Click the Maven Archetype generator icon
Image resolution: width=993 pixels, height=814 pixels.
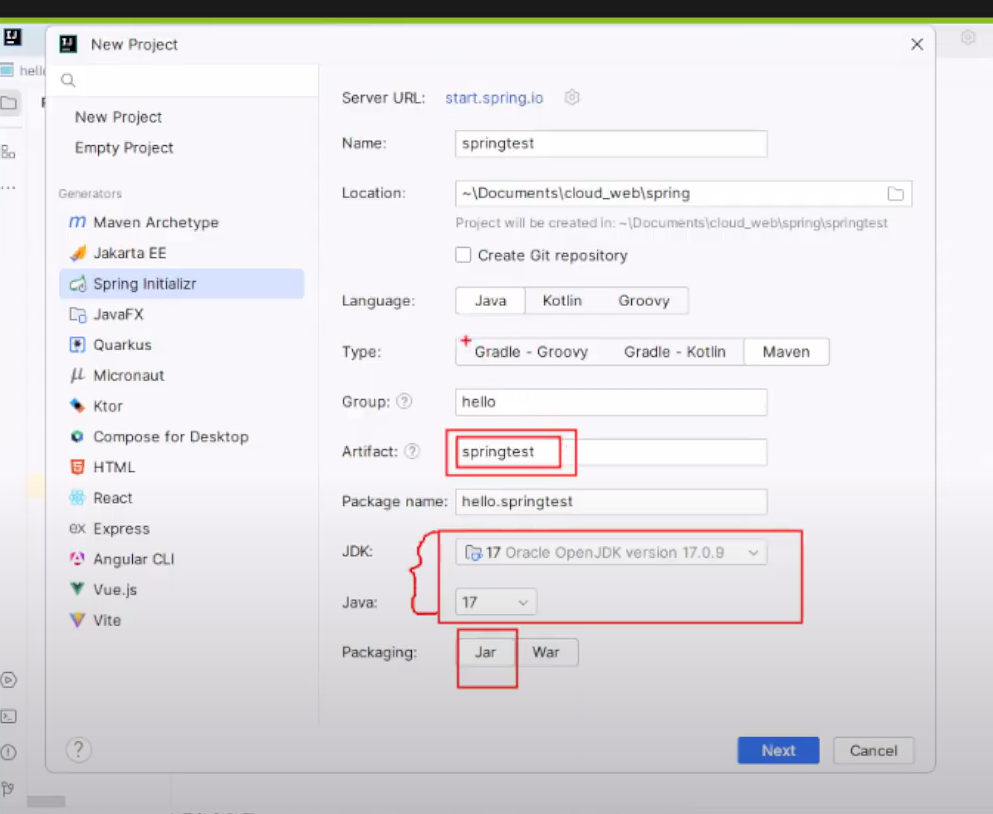pos(77,222)
